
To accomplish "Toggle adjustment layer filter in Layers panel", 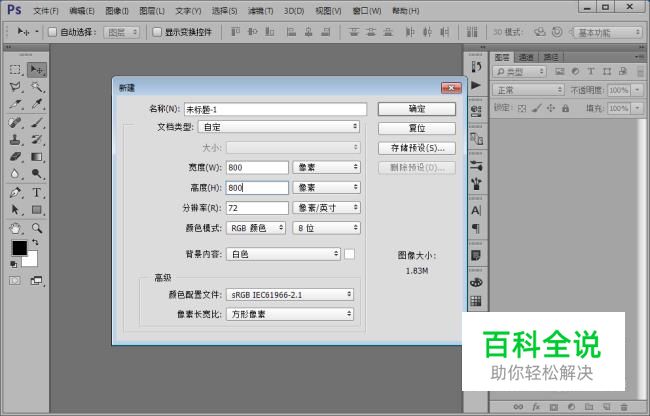I will tap(575, 72).
